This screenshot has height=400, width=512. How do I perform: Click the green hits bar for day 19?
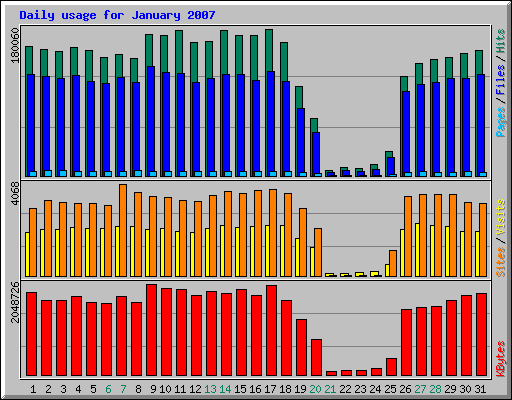(x=299, y=97)
